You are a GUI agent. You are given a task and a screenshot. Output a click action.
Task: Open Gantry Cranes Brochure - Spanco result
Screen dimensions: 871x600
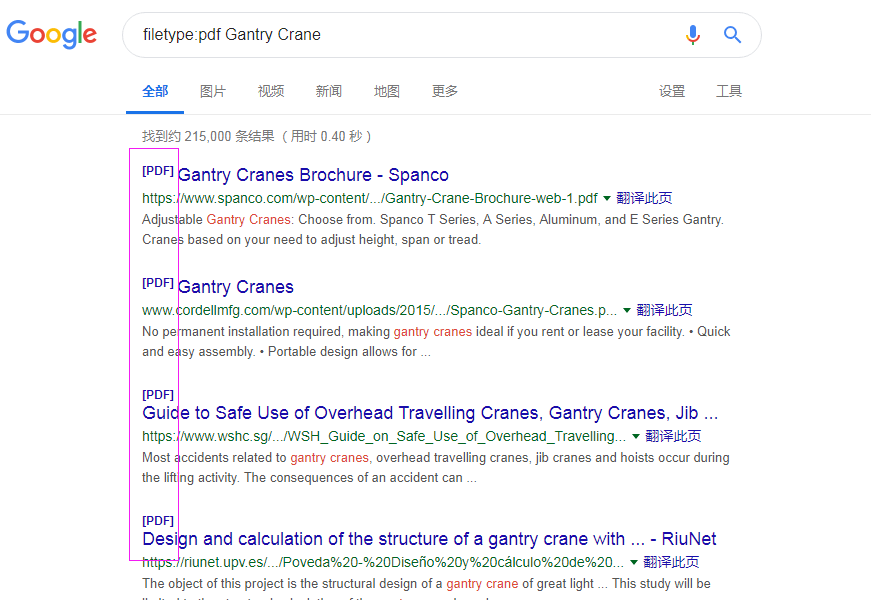point(313,175)
